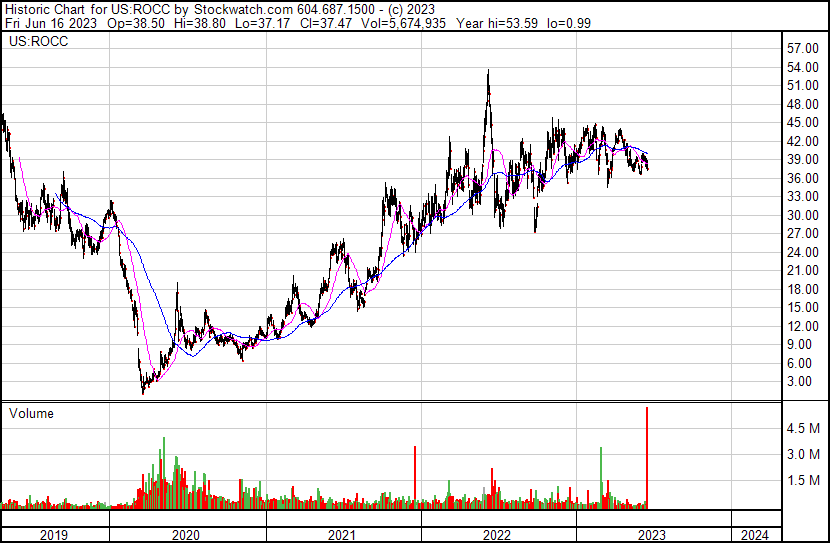830x543 pixels.
Task: Click the 2022 price peak near 54
Action: pos(488,72)
